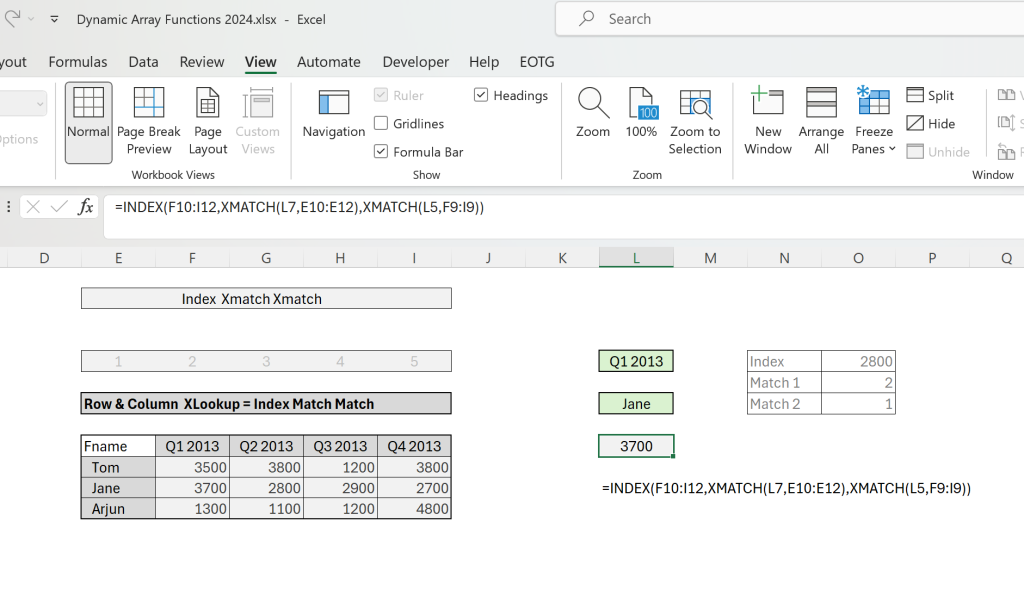
Task: Open the Navigation pane
Action: pos(334,114)
